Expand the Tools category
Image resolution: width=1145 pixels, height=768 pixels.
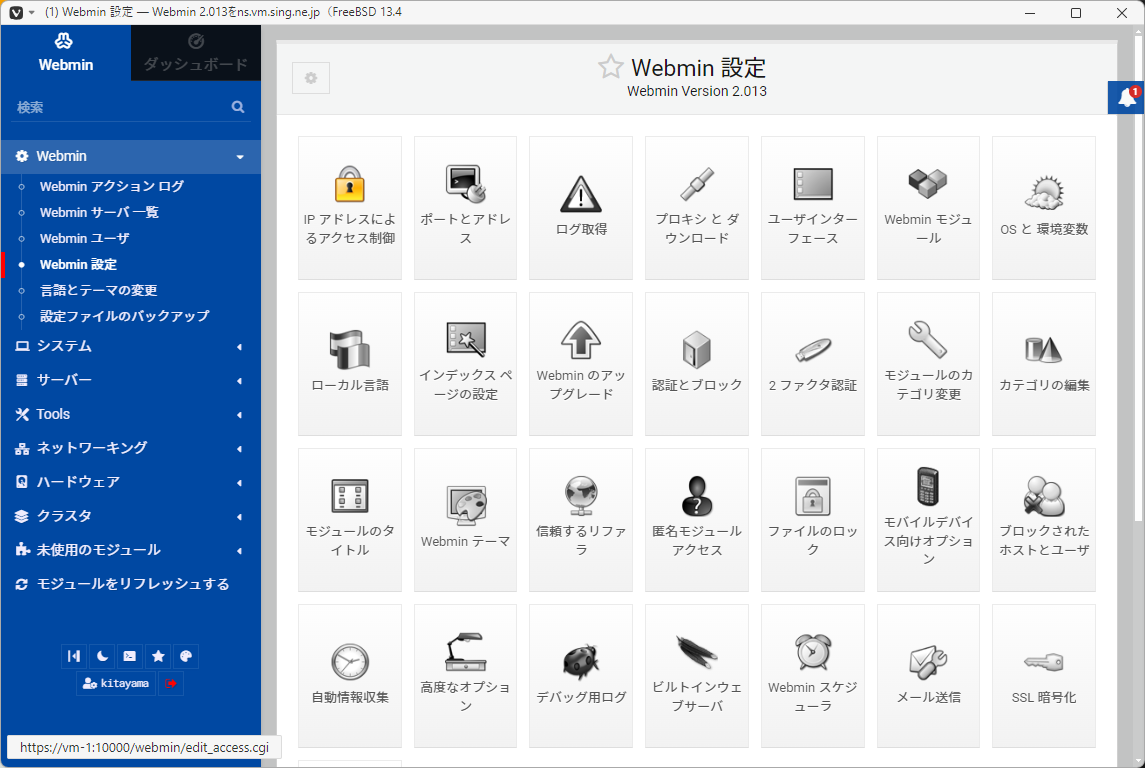coord(131,414)
